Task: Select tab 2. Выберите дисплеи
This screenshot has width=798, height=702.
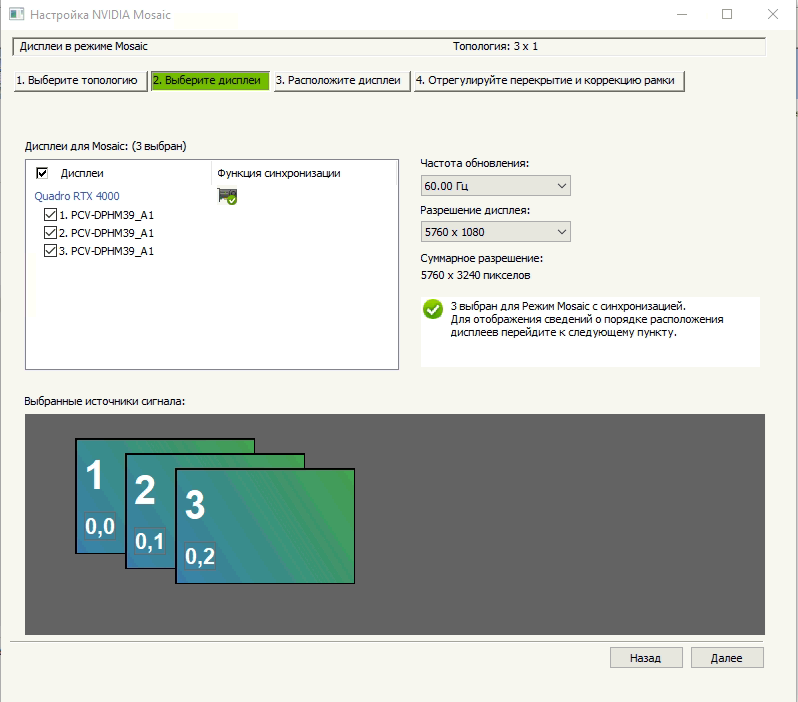Action: tap(210, 80)
